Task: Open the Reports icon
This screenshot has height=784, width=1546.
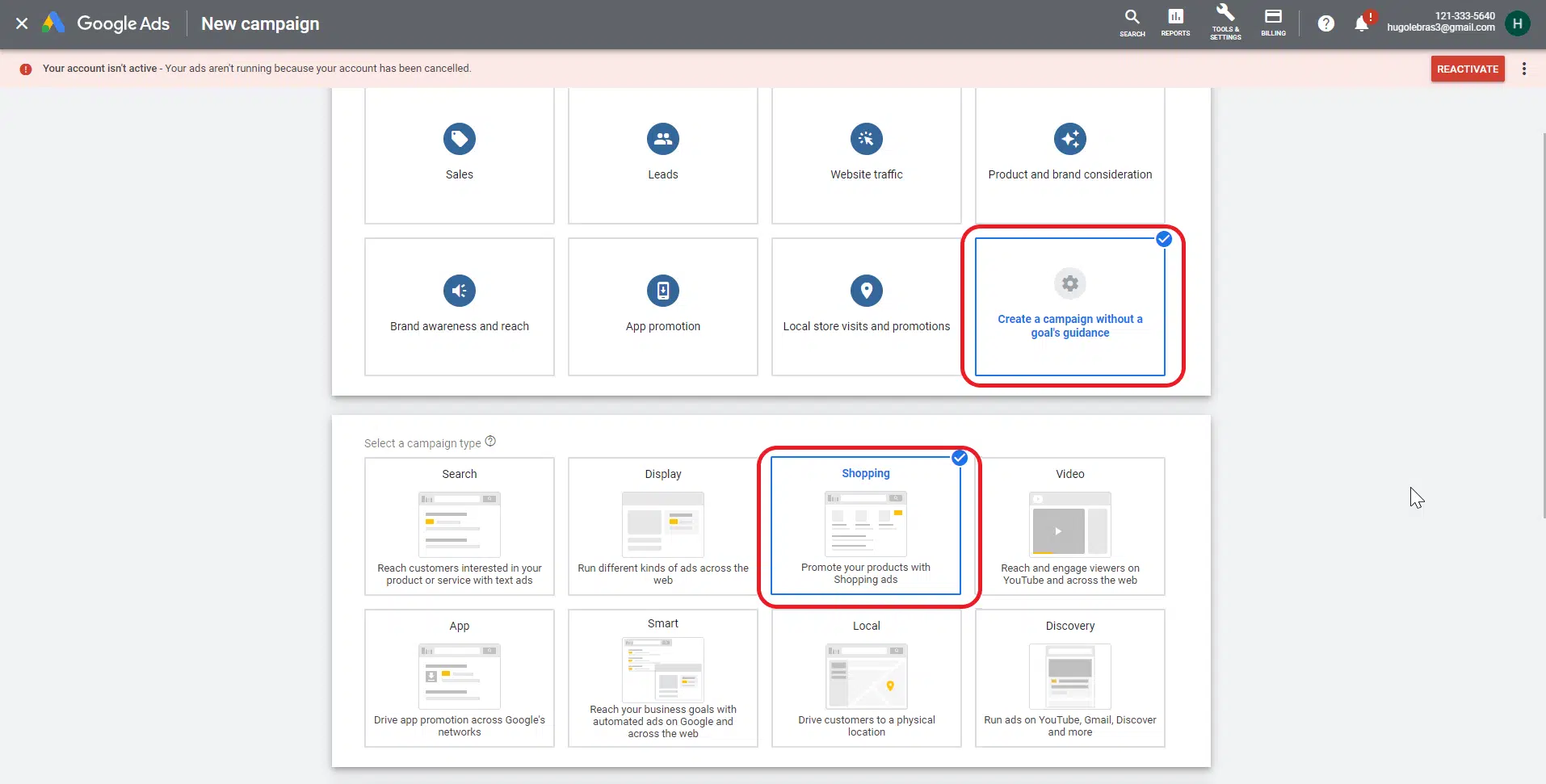Action: pyautogui.click(x=1175, y=22)
